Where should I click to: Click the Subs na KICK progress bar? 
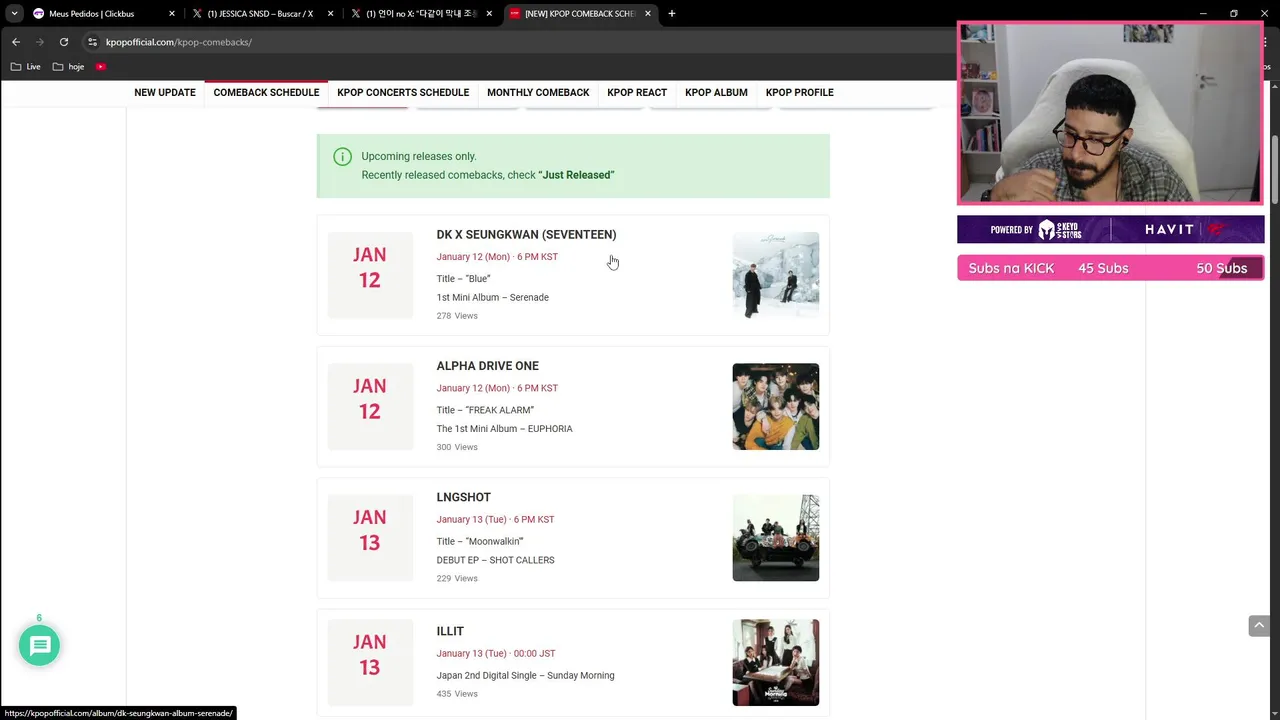click(x=1110, y=268)
